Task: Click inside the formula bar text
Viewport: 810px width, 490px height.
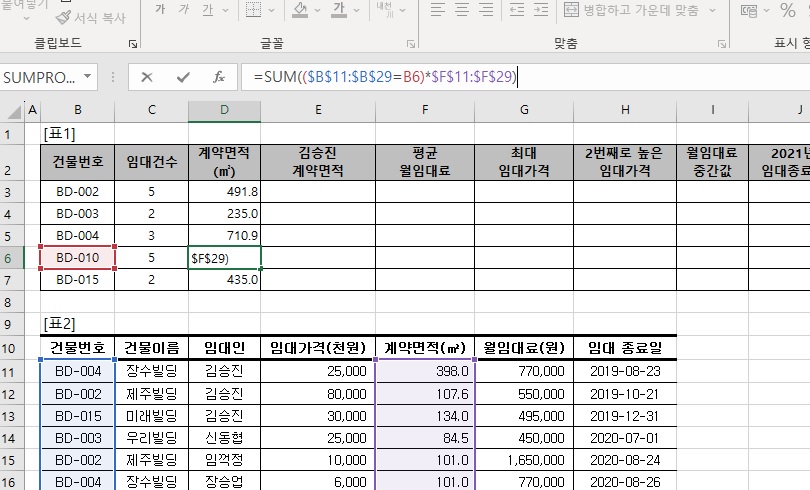Action: coord(600,77)
